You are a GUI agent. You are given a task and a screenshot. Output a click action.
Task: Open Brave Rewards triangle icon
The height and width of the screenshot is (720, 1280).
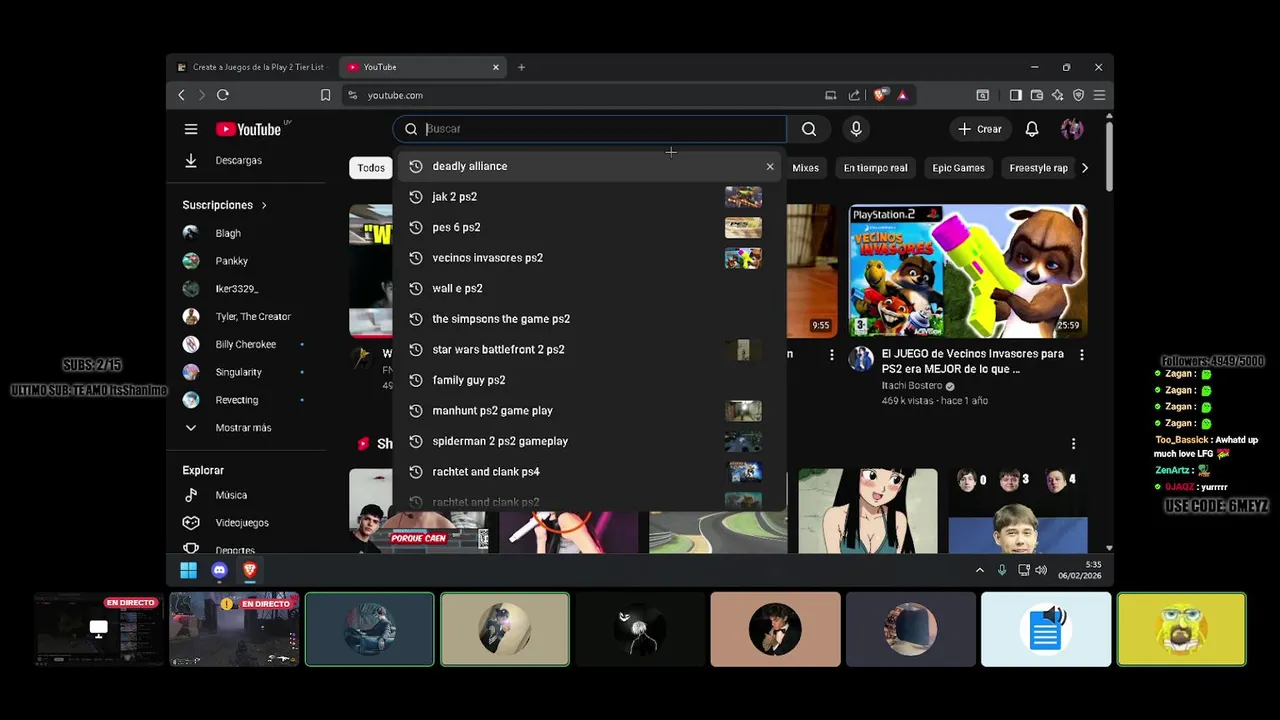(902, 95)
